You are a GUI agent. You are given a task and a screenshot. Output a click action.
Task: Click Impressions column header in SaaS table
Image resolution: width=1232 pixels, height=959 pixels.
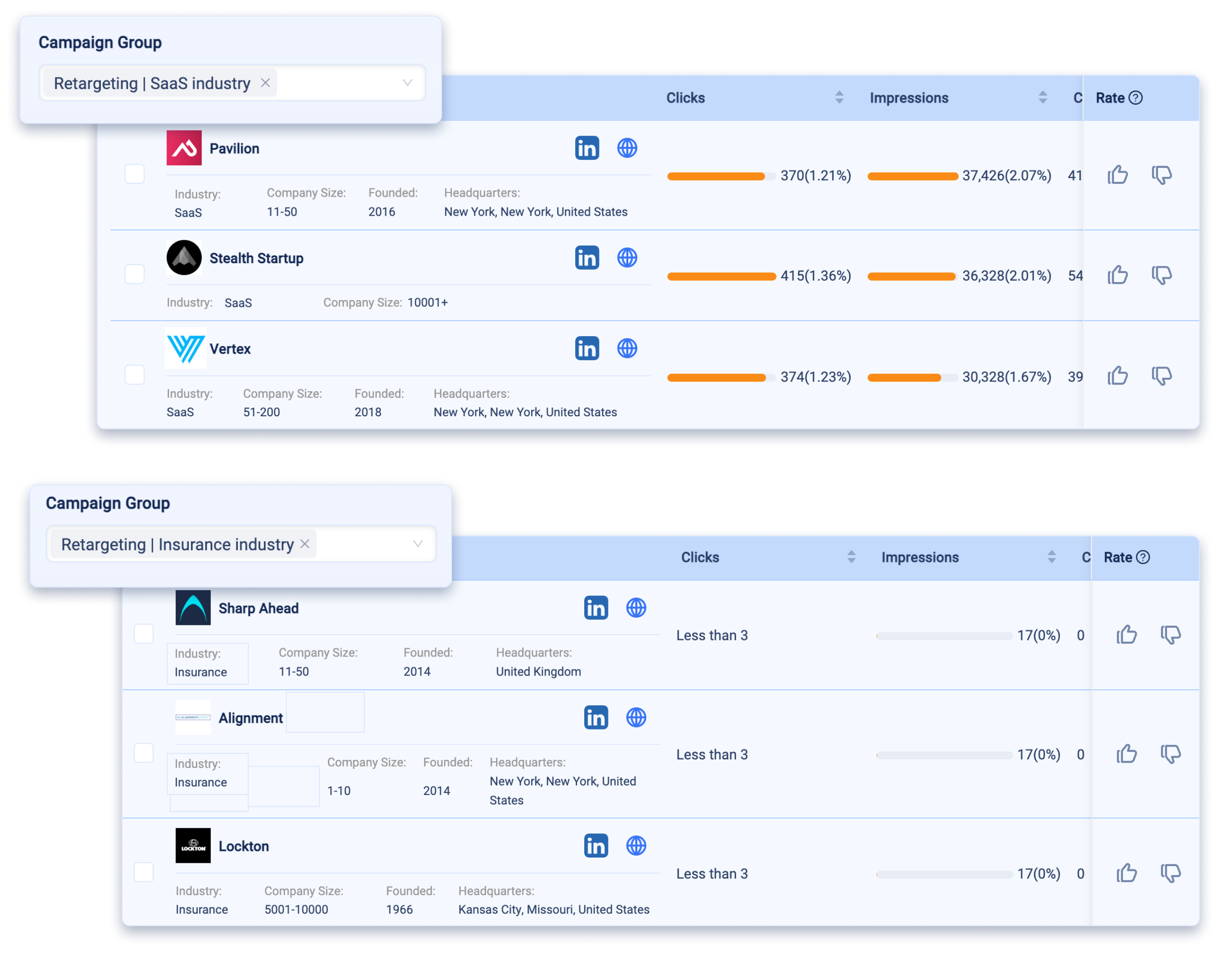[x=909, y=98]
